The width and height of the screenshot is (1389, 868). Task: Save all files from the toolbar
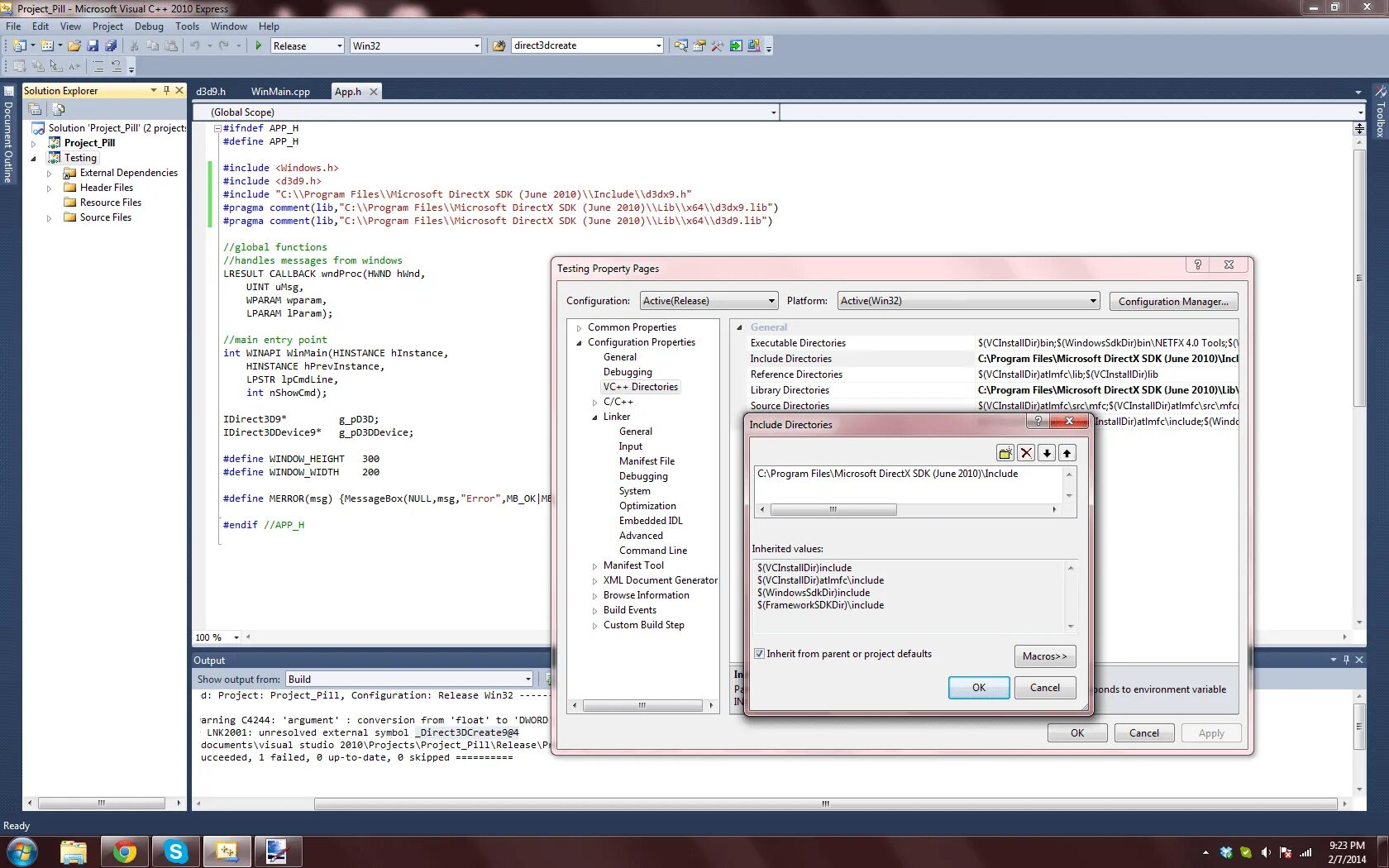111,45
